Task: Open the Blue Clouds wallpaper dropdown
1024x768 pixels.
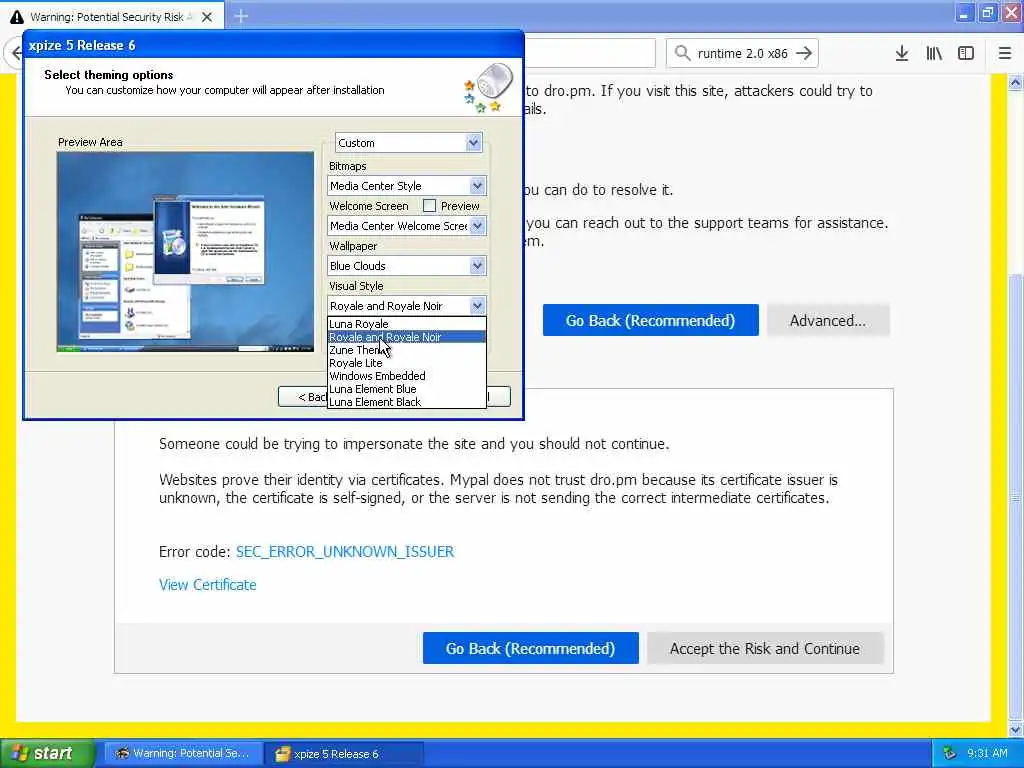Action: [477, 266]
